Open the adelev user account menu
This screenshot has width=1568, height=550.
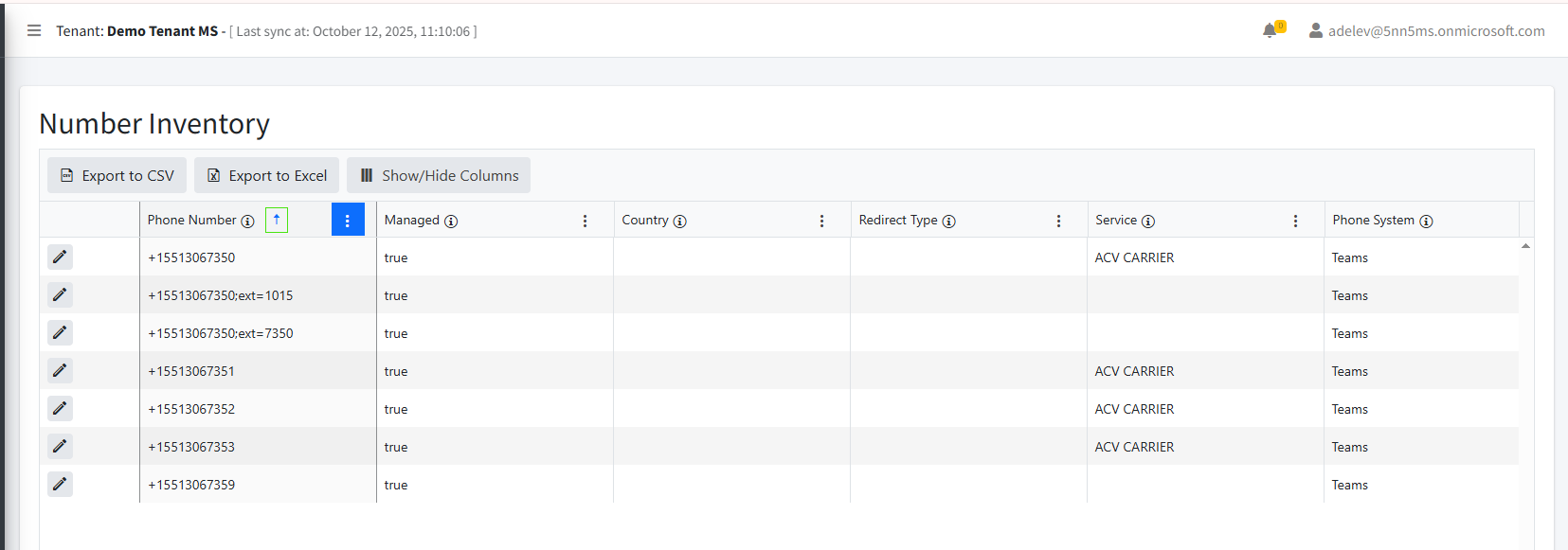pyautogui.click(x=1427, y=30)
